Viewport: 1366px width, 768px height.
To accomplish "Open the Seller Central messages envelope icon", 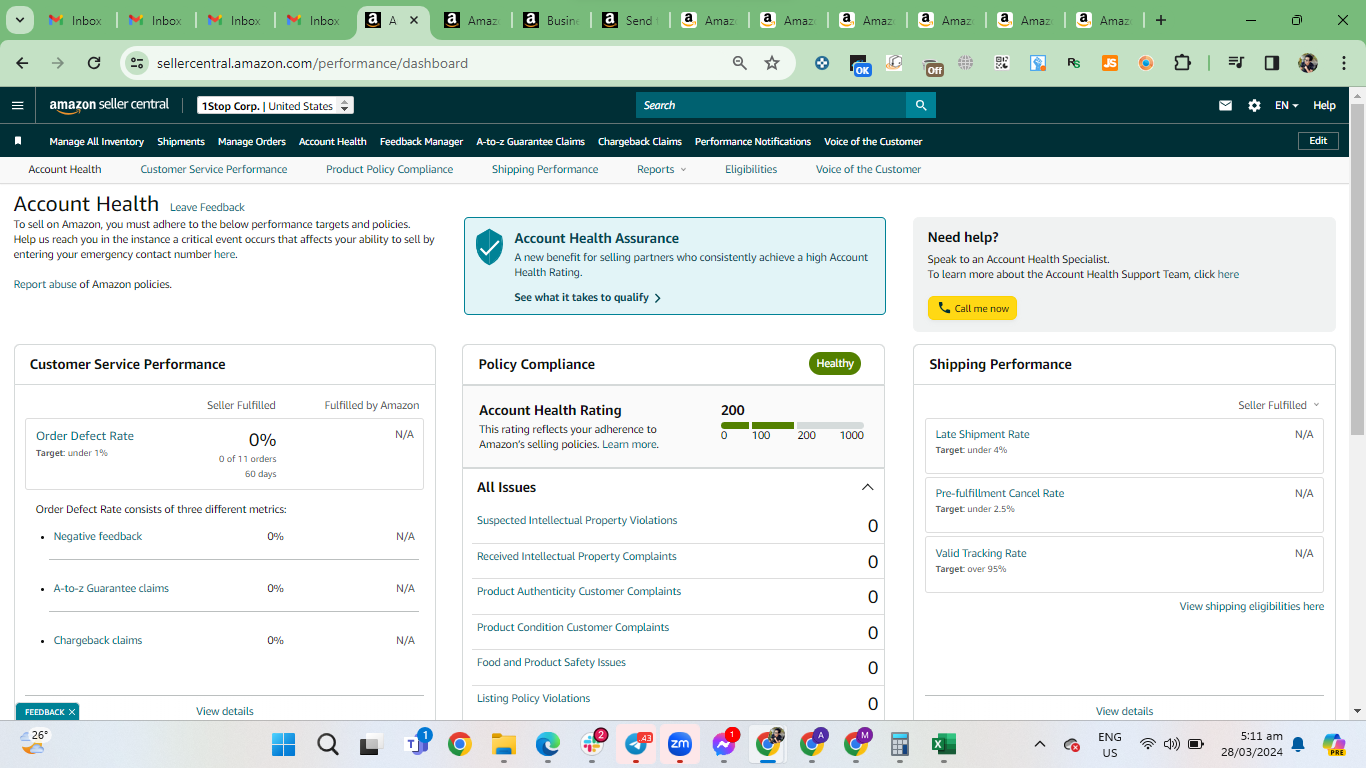I will pos(1225,105).
